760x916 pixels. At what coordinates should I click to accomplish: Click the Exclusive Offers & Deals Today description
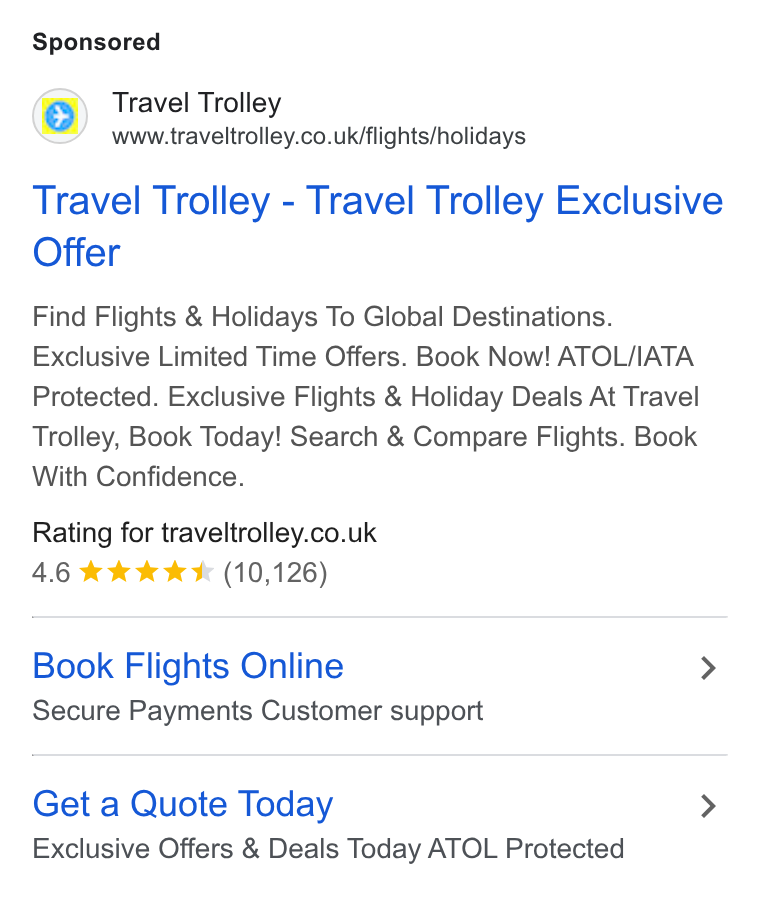(x=328, y=849)
